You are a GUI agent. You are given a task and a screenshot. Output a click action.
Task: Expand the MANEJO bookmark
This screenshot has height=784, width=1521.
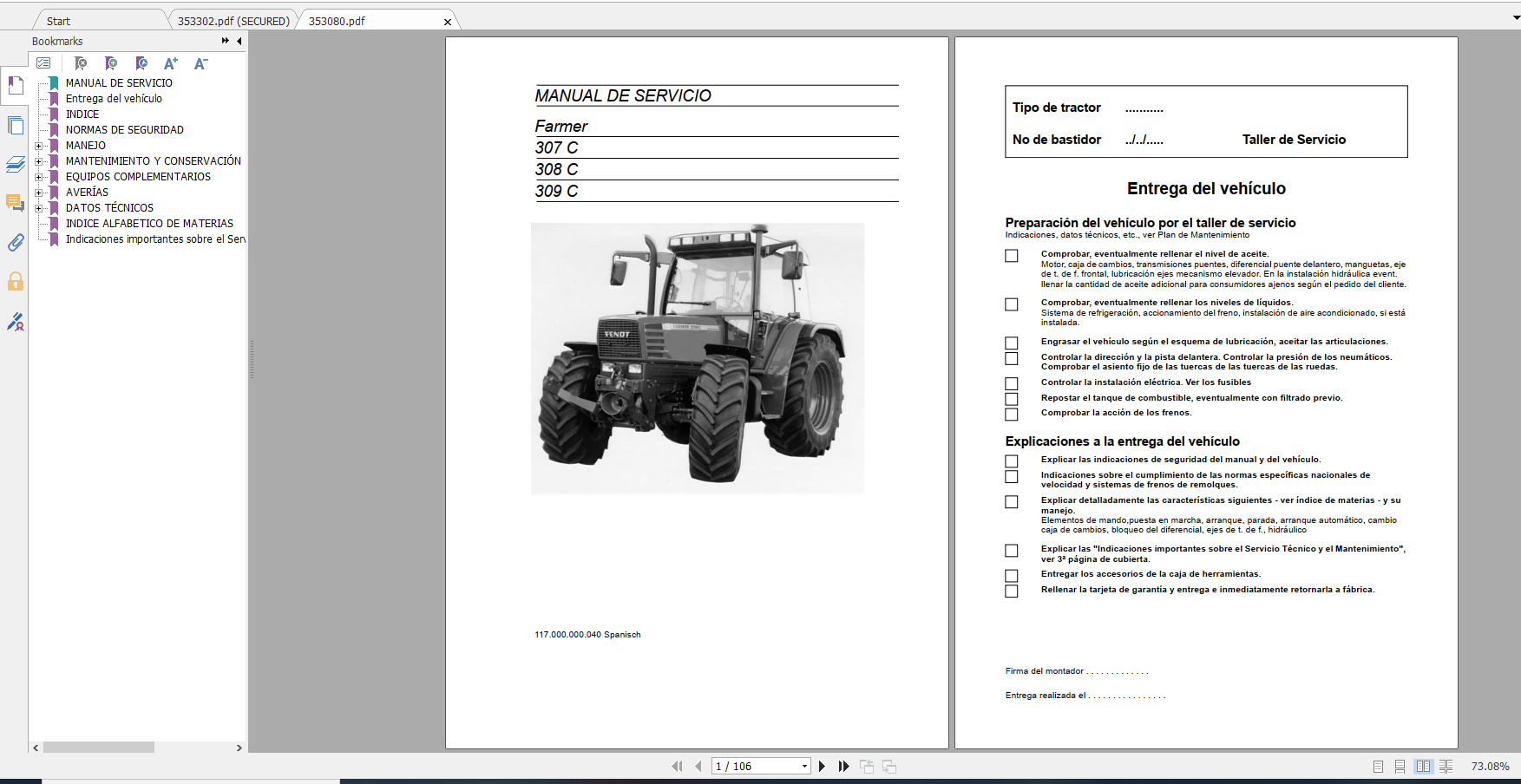tap(38, 146)
